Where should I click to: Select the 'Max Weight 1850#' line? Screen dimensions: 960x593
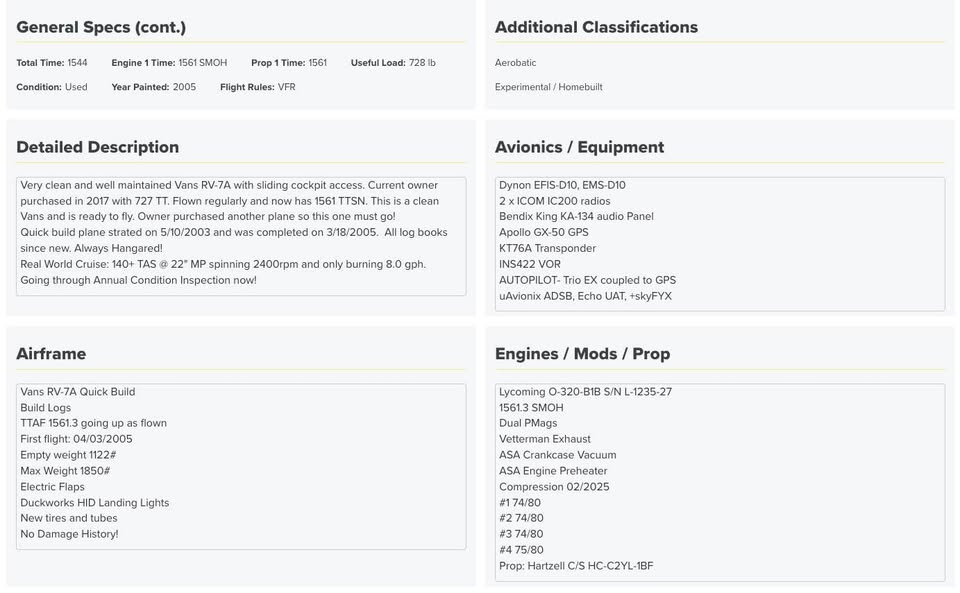point(65,471)
